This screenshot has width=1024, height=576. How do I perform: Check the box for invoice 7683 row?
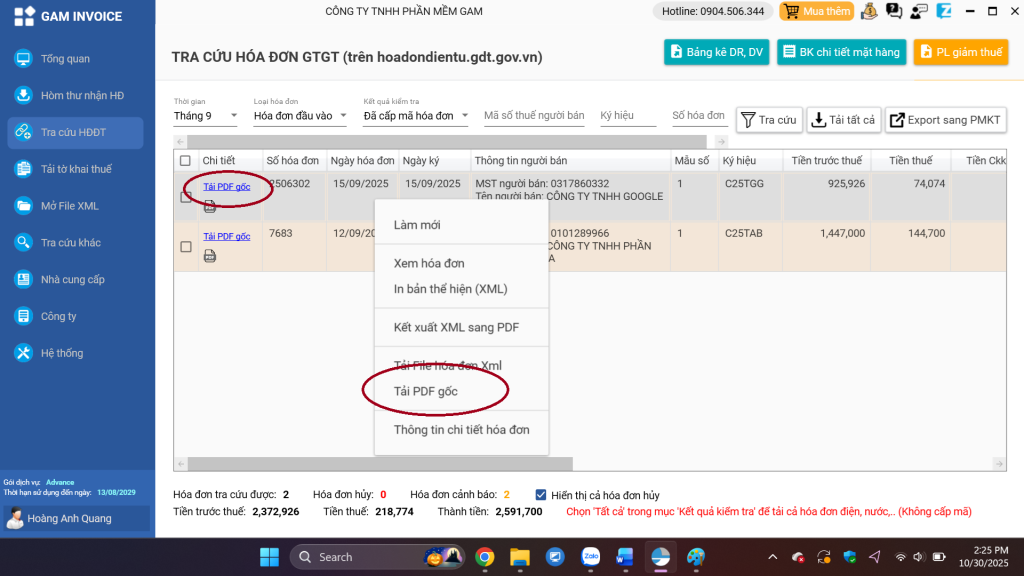185,247
